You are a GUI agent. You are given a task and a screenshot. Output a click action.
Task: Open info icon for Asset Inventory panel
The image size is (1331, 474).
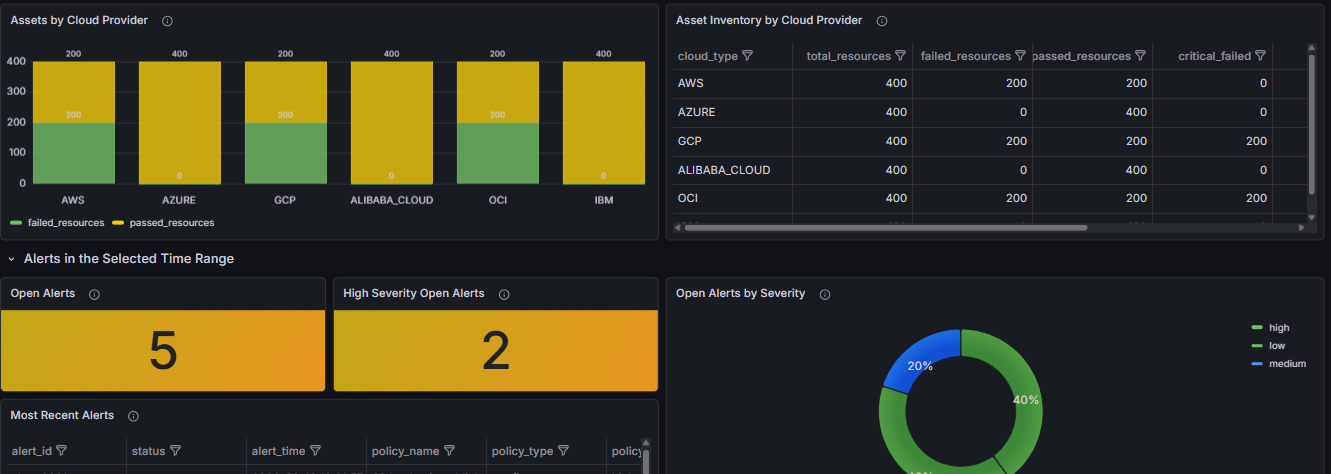click(882, 20)
